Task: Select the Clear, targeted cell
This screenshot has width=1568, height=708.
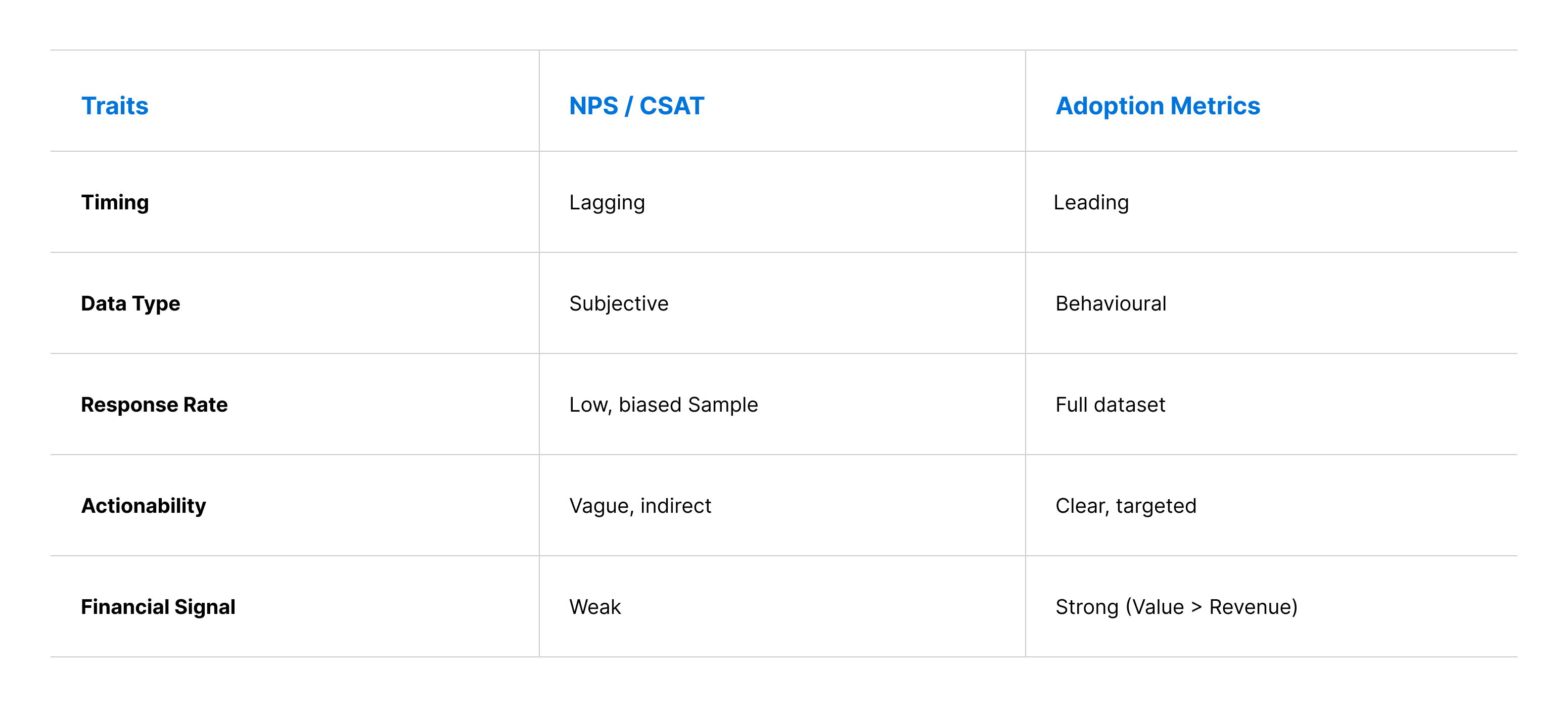Action: click(1126, 506)
